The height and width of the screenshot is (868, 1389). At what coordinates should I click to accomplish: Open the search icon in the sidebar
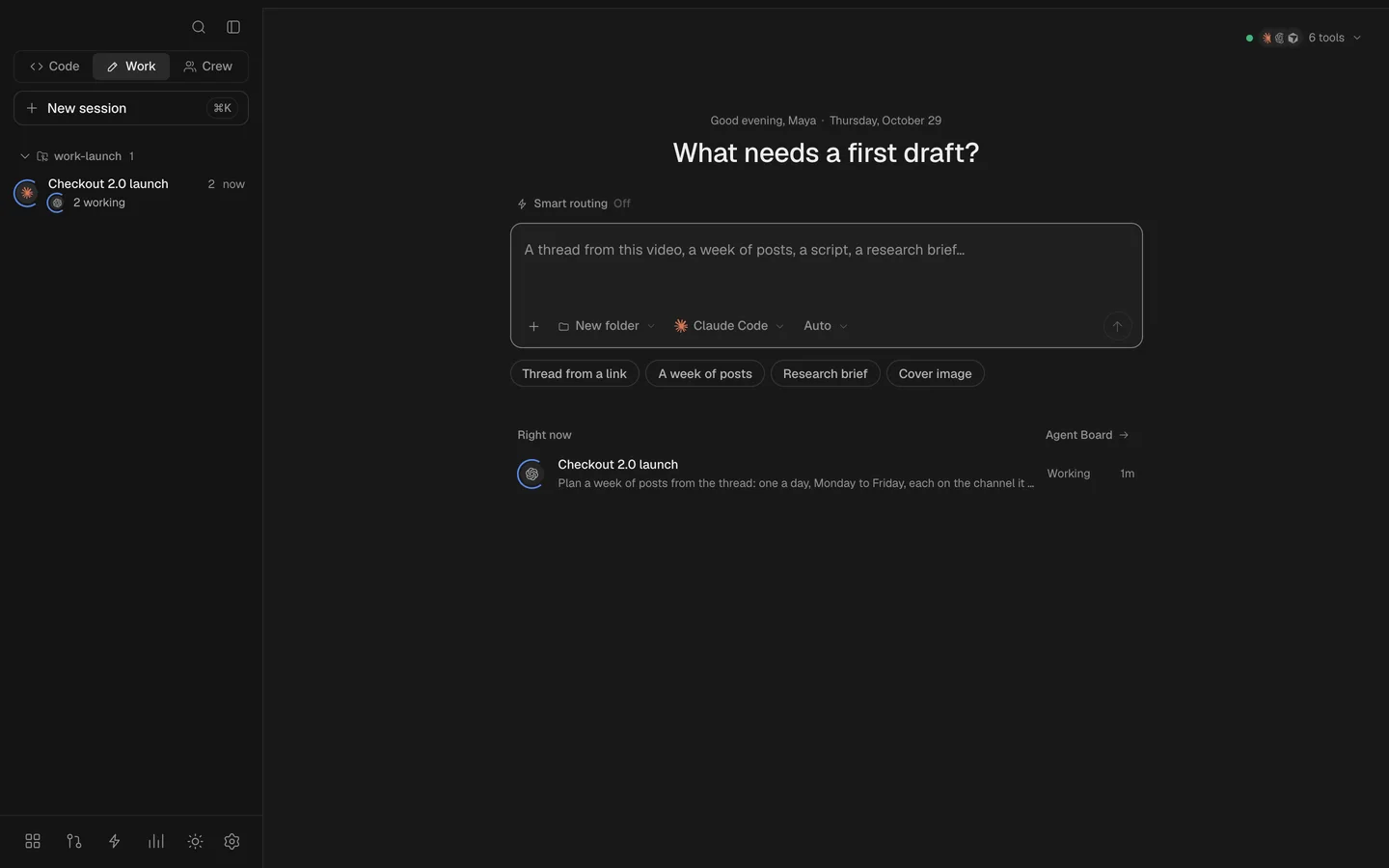tap(199, 27)
